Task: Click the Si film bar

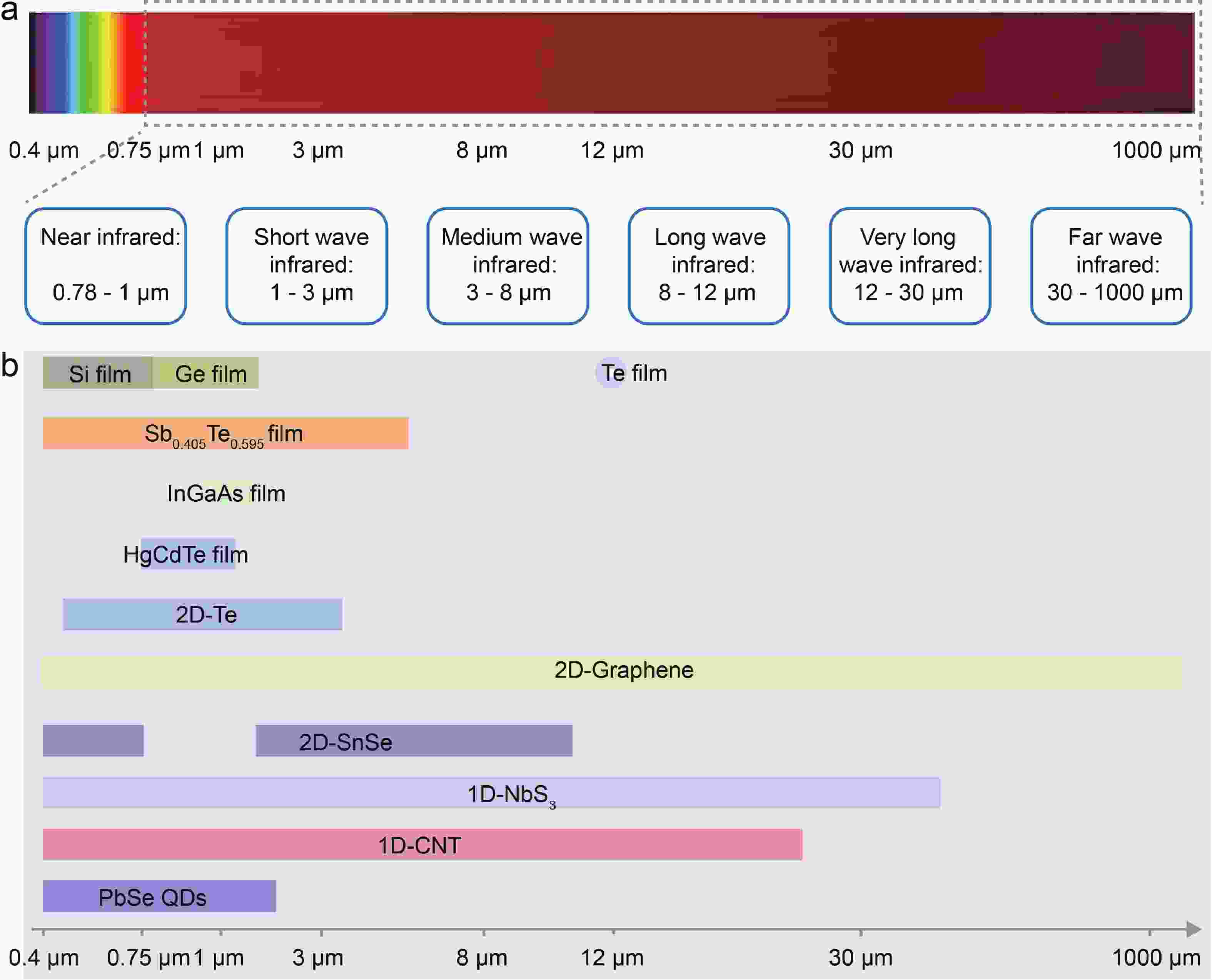Action: [97, 373]
